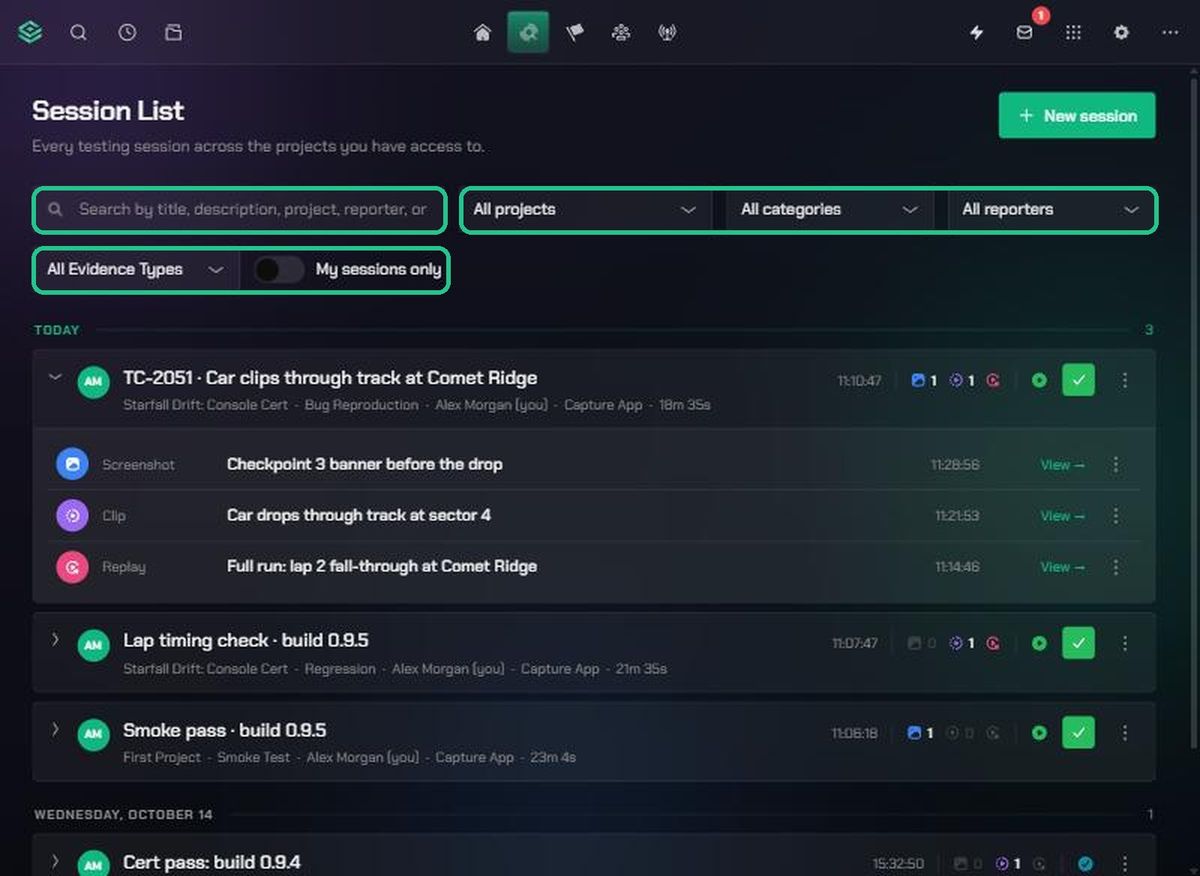Open the settings gear icon

pyautogui.click(x=1121, y=32)
